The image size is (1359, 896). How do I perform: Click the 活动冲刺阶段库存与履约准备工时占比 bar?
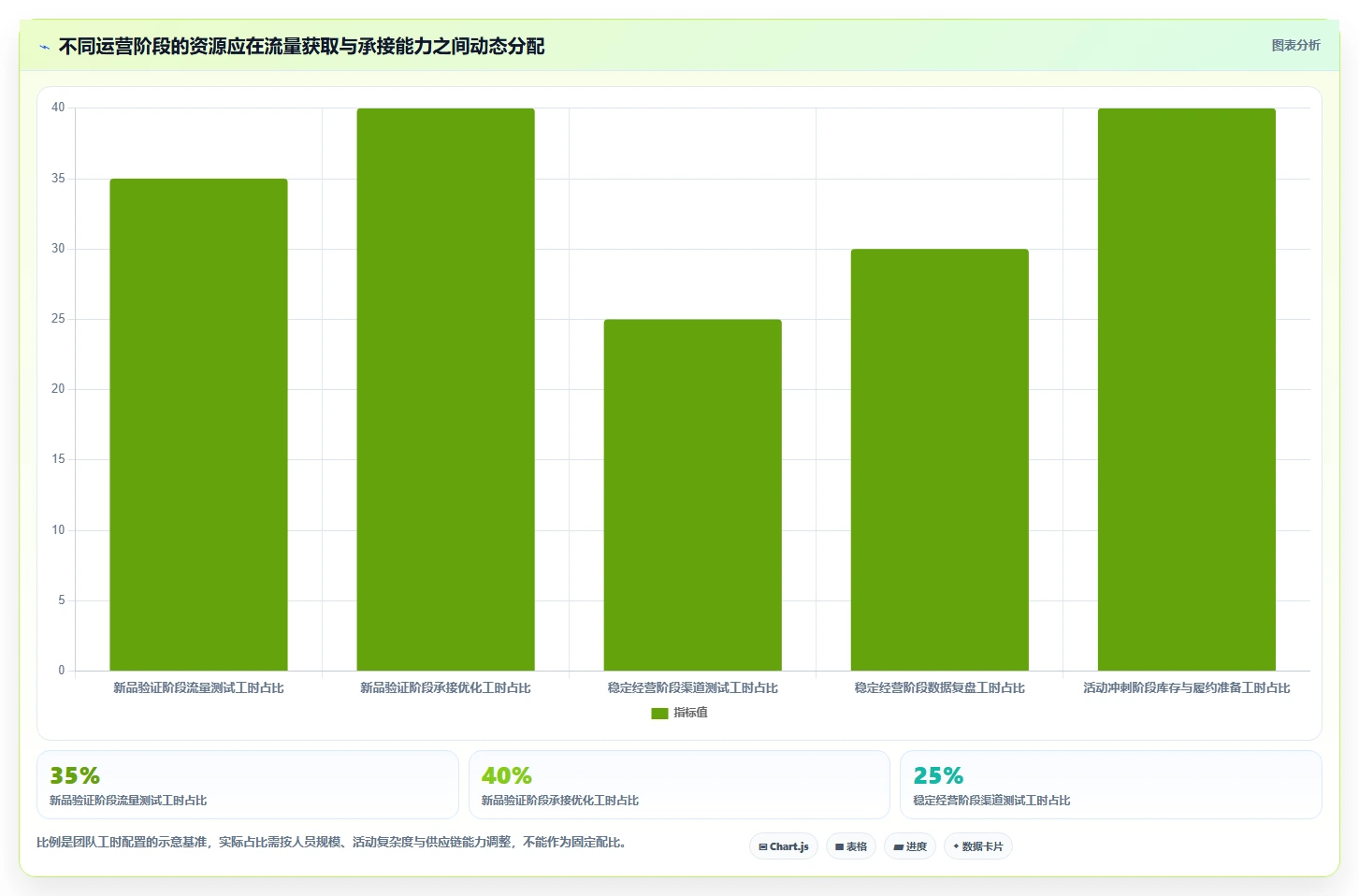[x=1186, y=389]
